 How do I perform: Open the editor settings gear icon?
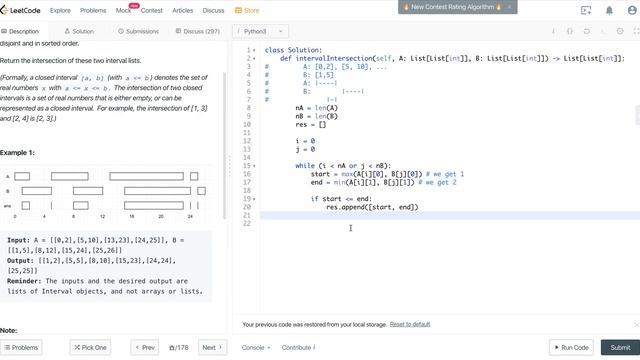(620, 31)
